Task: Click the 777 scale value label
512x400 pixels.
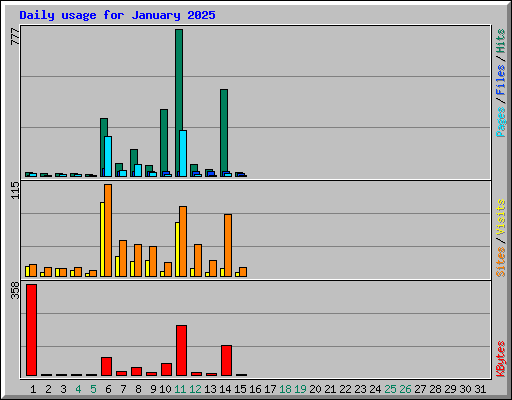Action: [x=15, y=36]
